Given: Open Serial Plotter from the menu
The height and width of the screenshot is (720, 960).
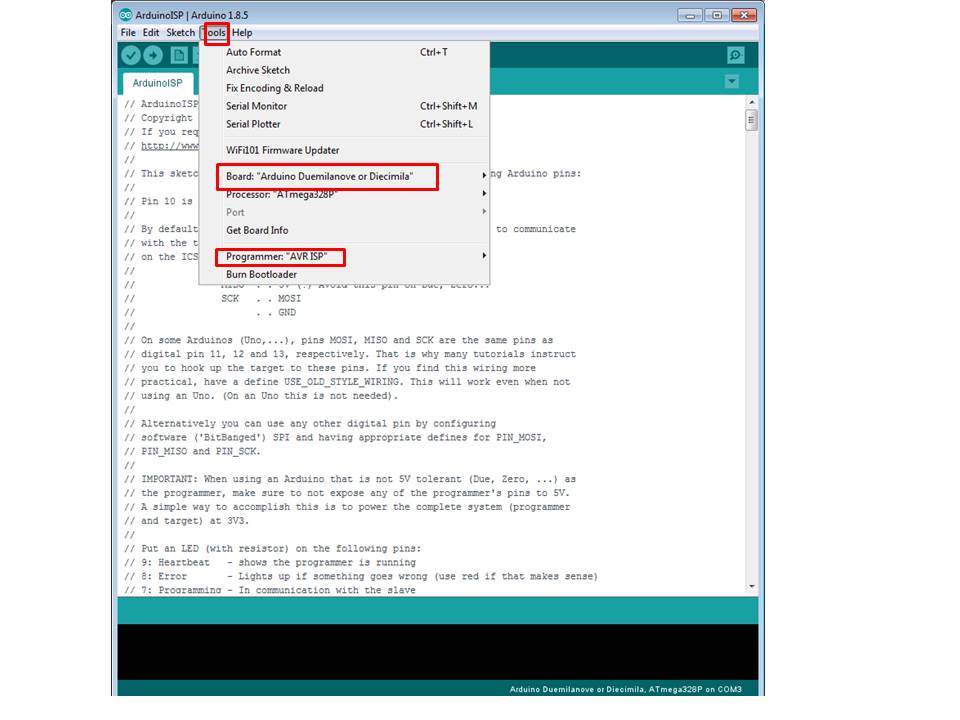Looking at the screenshot, I should (345, 124).
